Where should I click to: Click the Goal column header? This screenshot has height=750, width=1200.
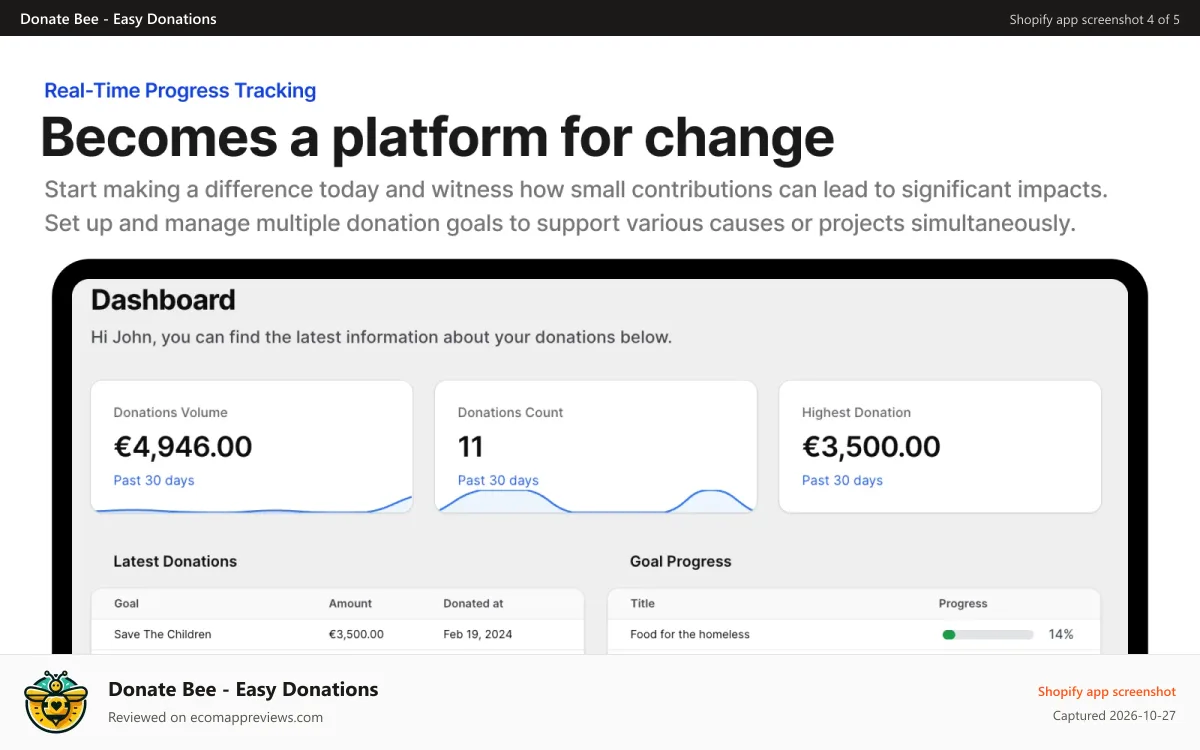[x=127, y=604]
